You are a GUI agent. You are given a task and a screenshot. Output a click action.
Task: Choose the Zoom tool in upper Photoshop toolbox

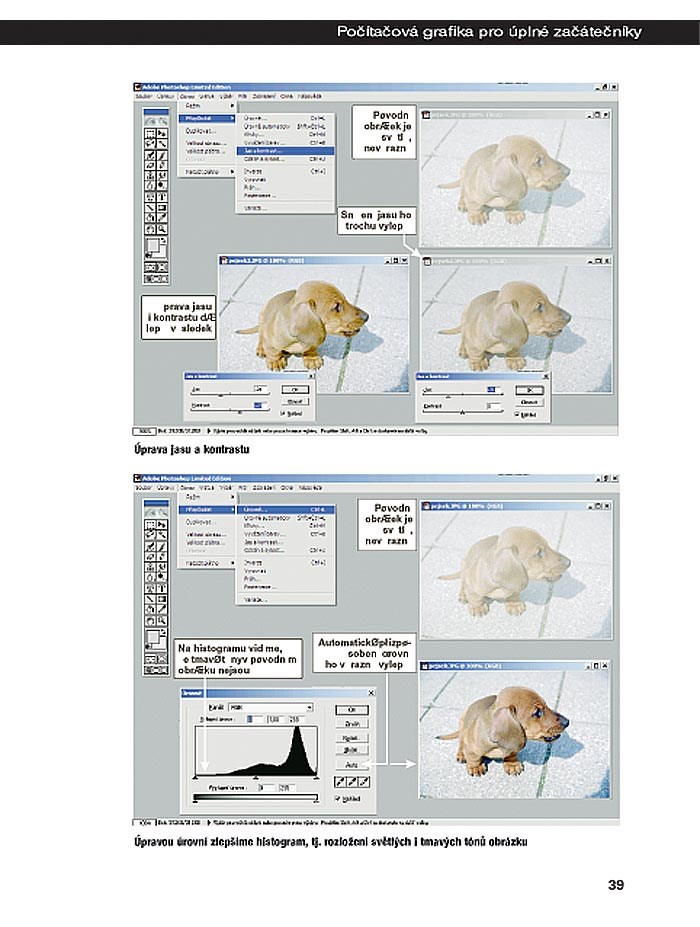(x=161, y=228)
